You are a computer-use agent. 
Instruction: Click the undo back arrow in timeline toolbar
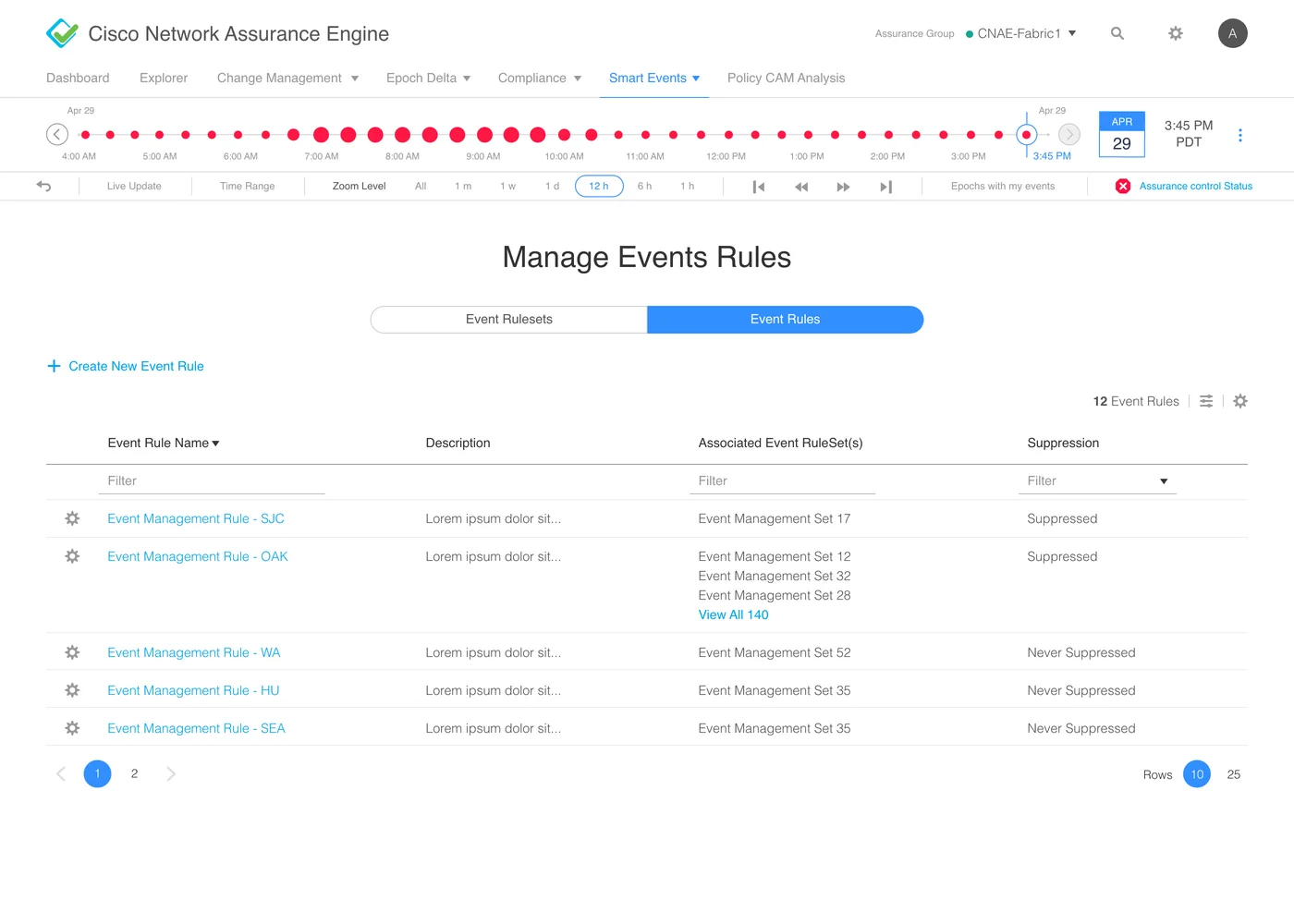coord(43,186)
